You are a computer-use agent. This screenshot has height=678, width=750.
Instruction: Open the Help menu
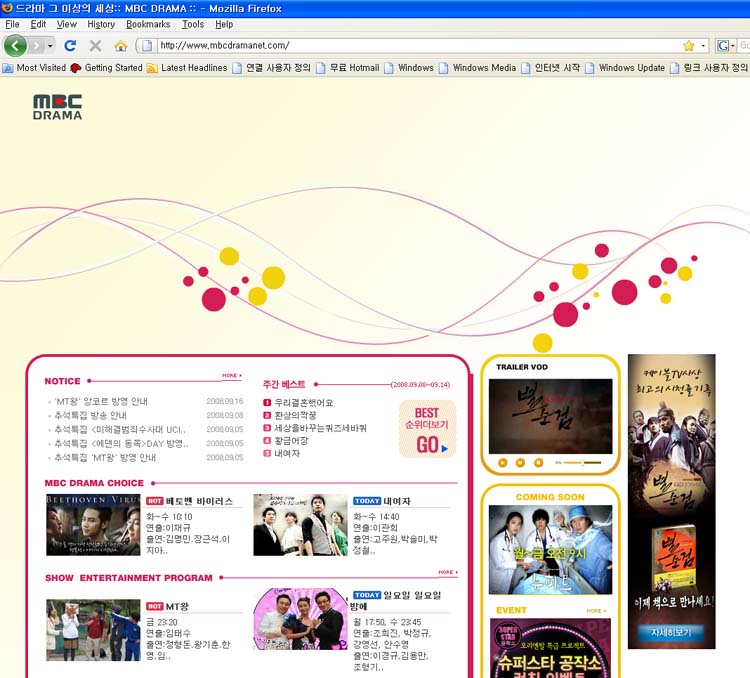pos(224,24)
